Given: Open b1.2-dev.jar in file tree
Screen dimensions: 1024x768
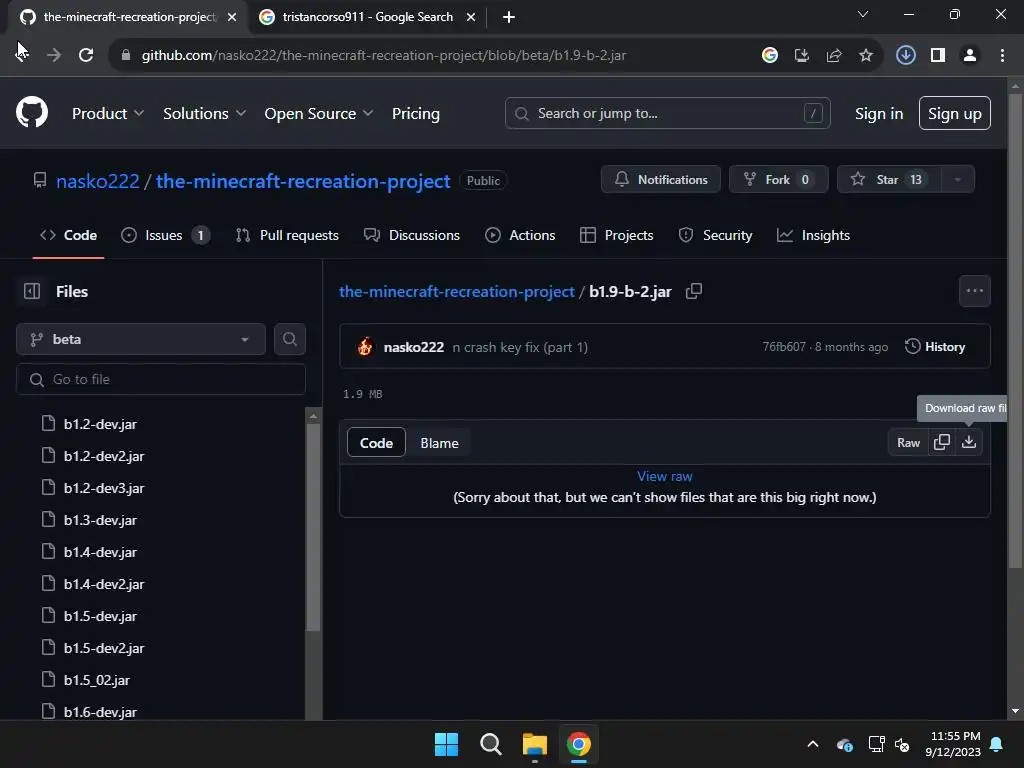Looking at the screenshot, I should [x=100, y=424].
